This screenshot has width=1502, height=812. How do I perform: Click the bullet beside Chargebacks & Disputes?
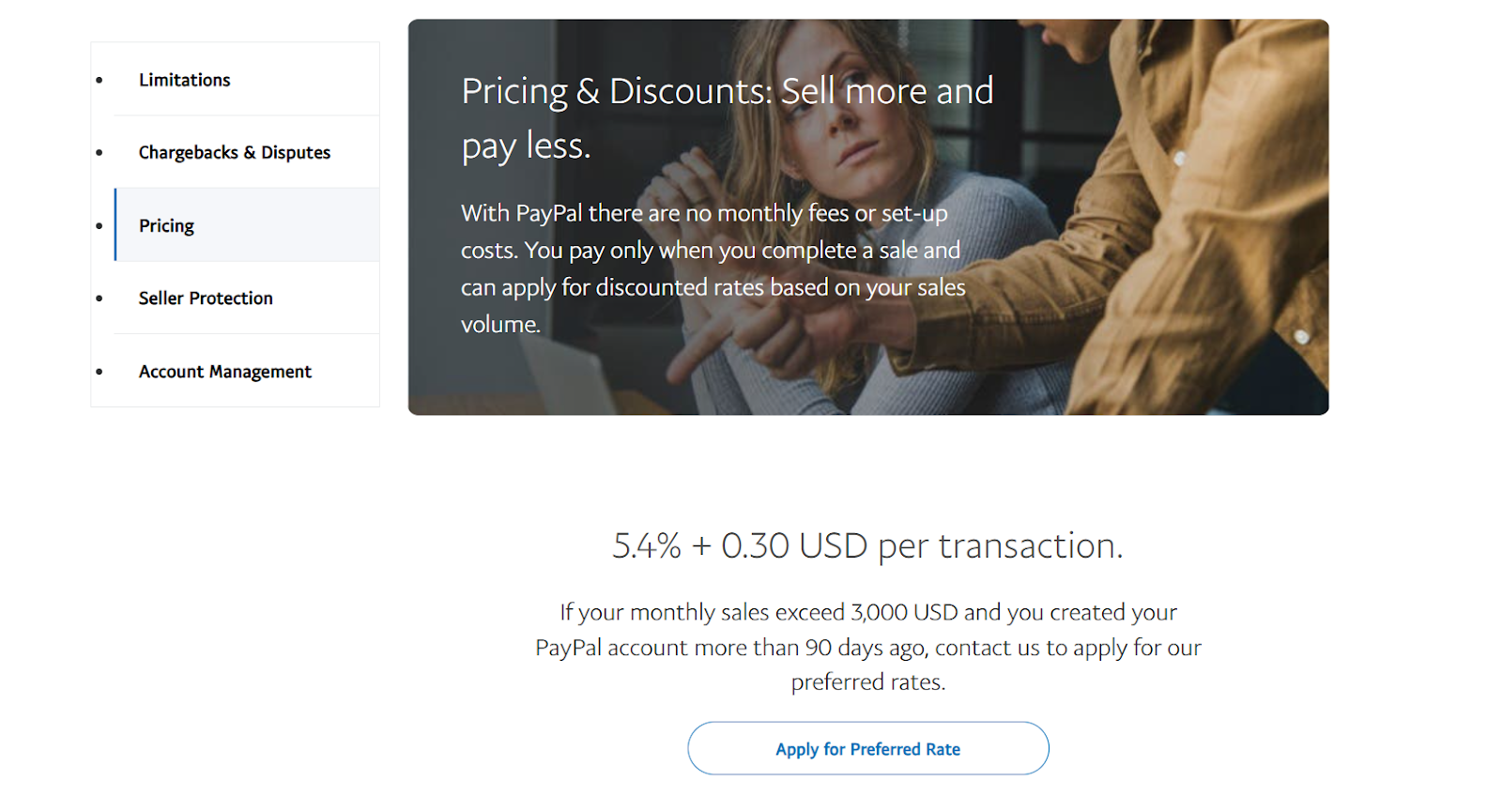100,152
